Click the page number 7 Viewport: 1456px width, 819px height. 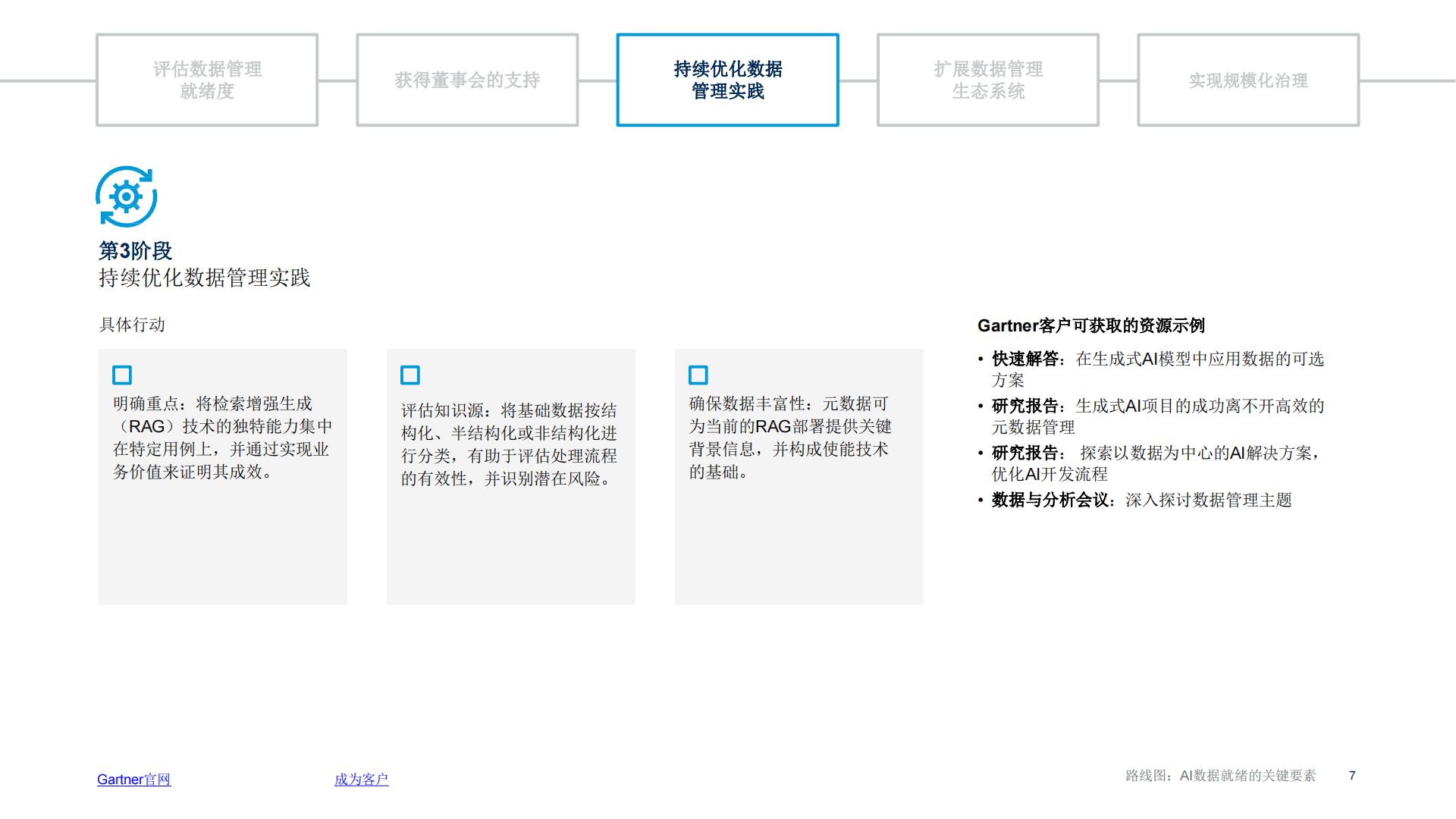tap(1352, 776)
